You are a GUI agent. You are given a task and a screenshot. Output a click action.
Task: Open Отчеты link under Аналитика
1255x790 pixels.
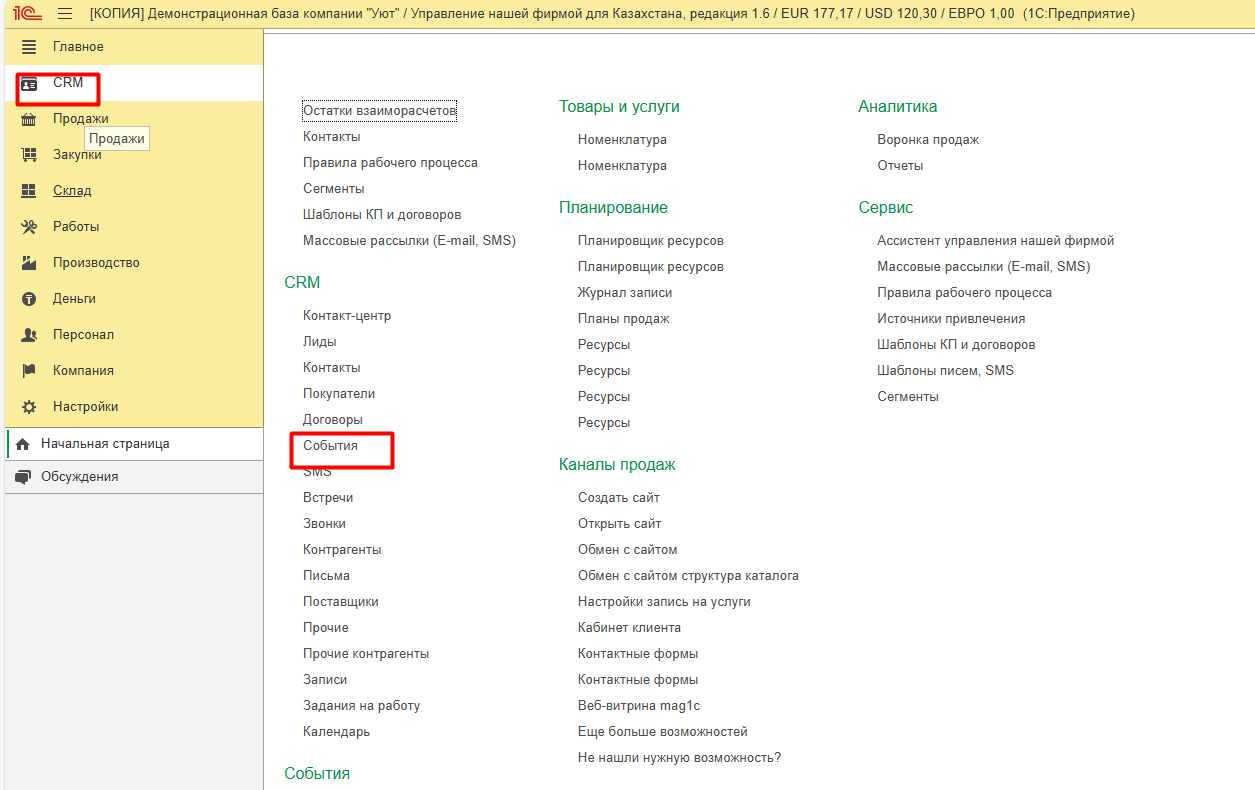tap(900, 166)
